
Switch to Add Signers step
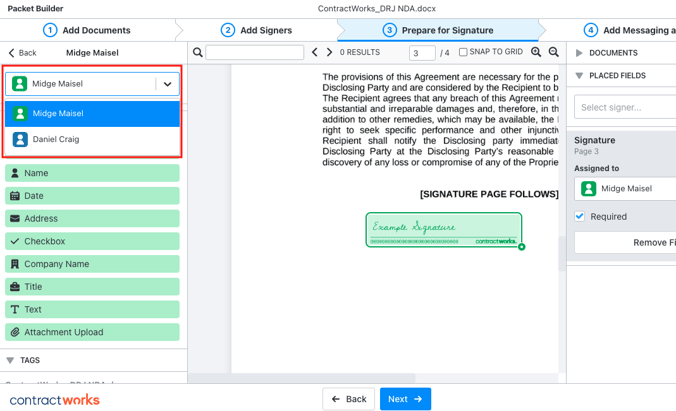257,30
